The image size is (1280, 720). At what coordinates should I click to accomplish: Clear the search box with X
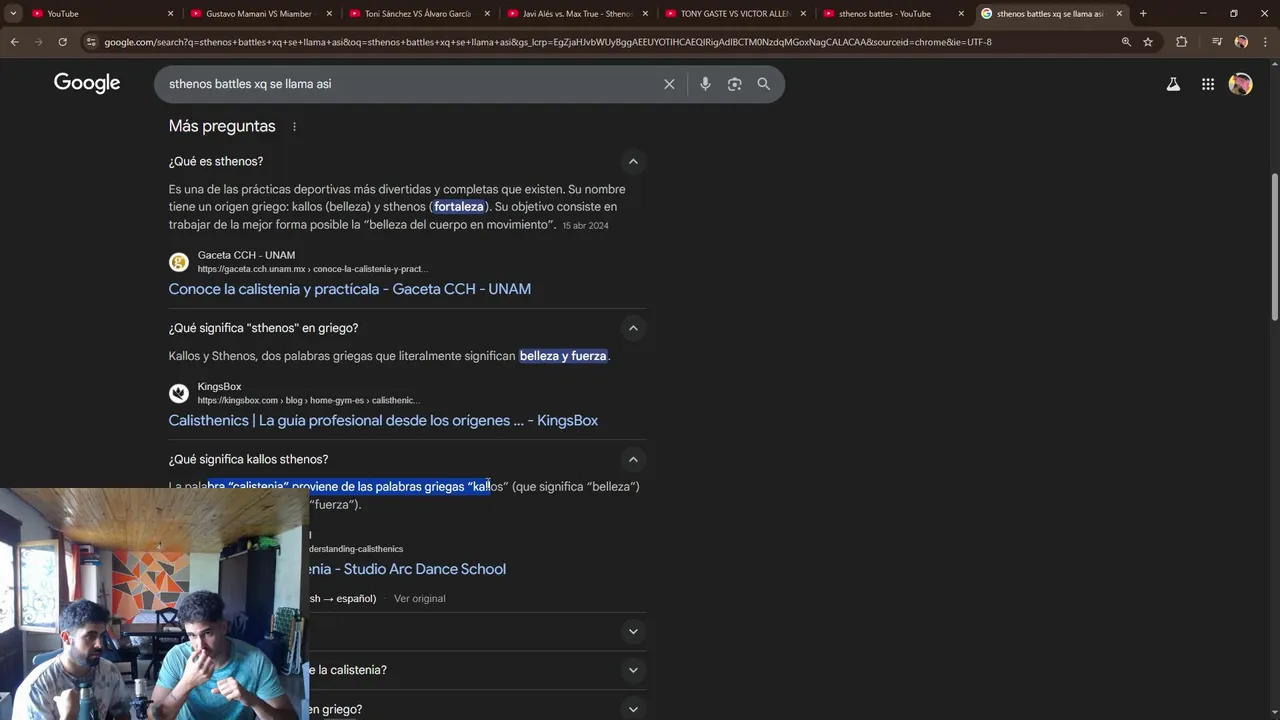click(x=669, y=84)
